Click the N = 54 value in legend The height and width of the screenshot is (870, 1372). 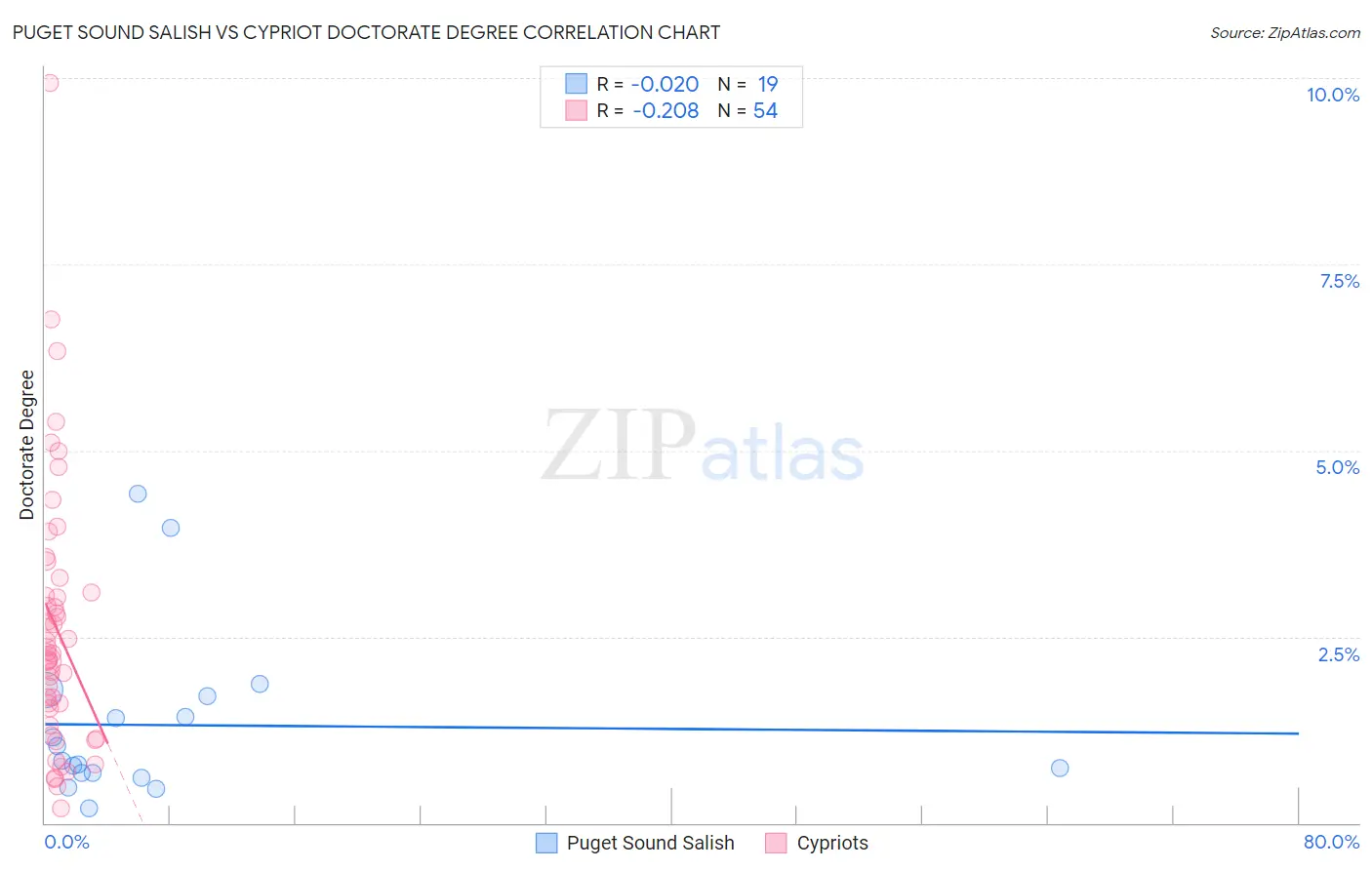(747, 110)
